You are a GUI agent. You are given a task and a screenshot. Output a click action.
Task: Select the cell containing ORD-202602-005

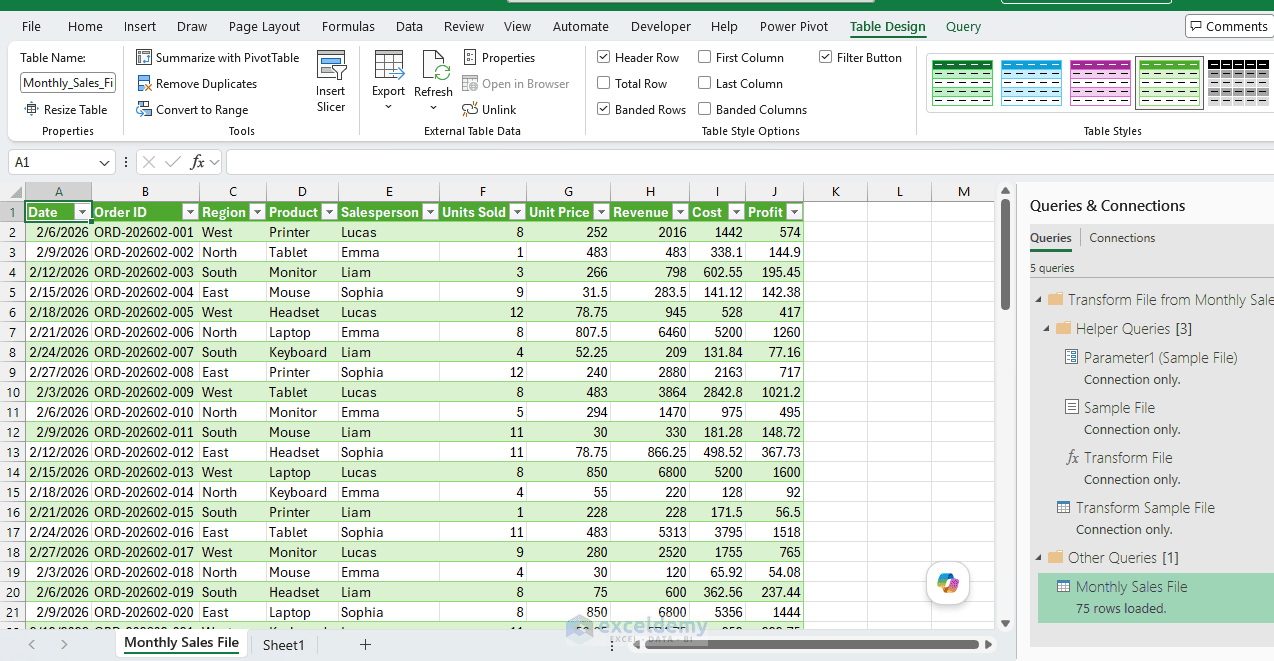click(x=145, y=312)
